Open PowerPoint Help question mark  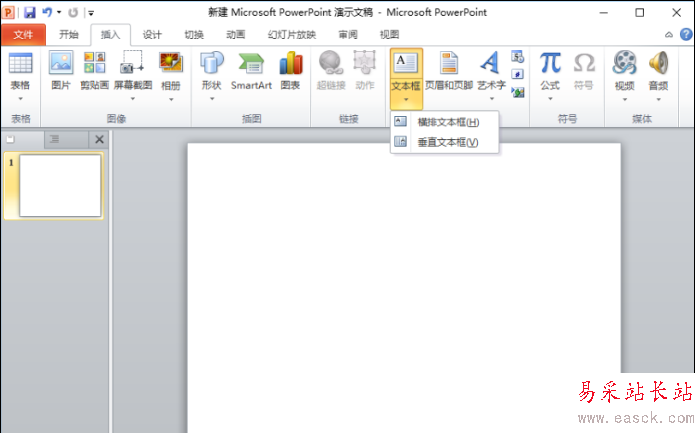(686, 34)
